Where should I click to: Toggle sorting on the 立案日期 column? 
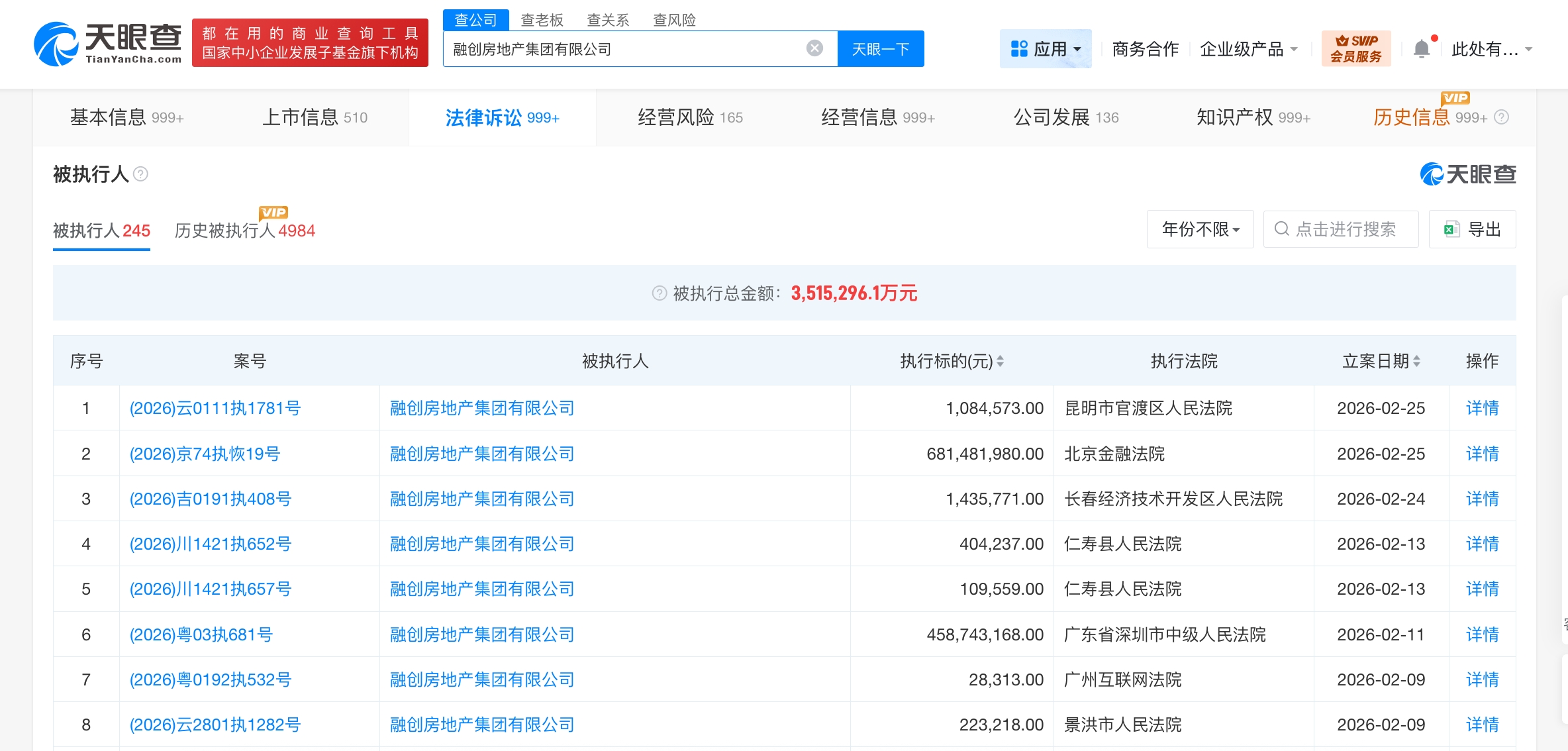click(x=1417, y=361)
